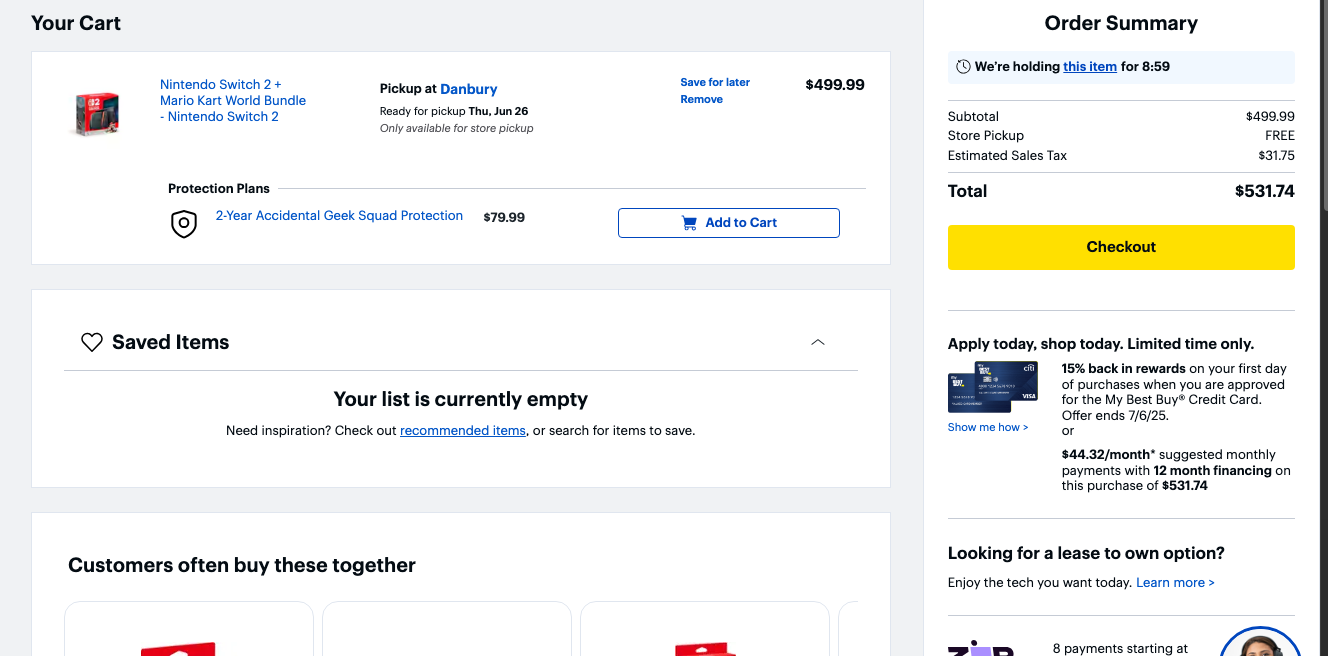Add Geek Squad Protection to cart
The image size is (1328, 656).
pyautogui.click(x=729, y=223)
